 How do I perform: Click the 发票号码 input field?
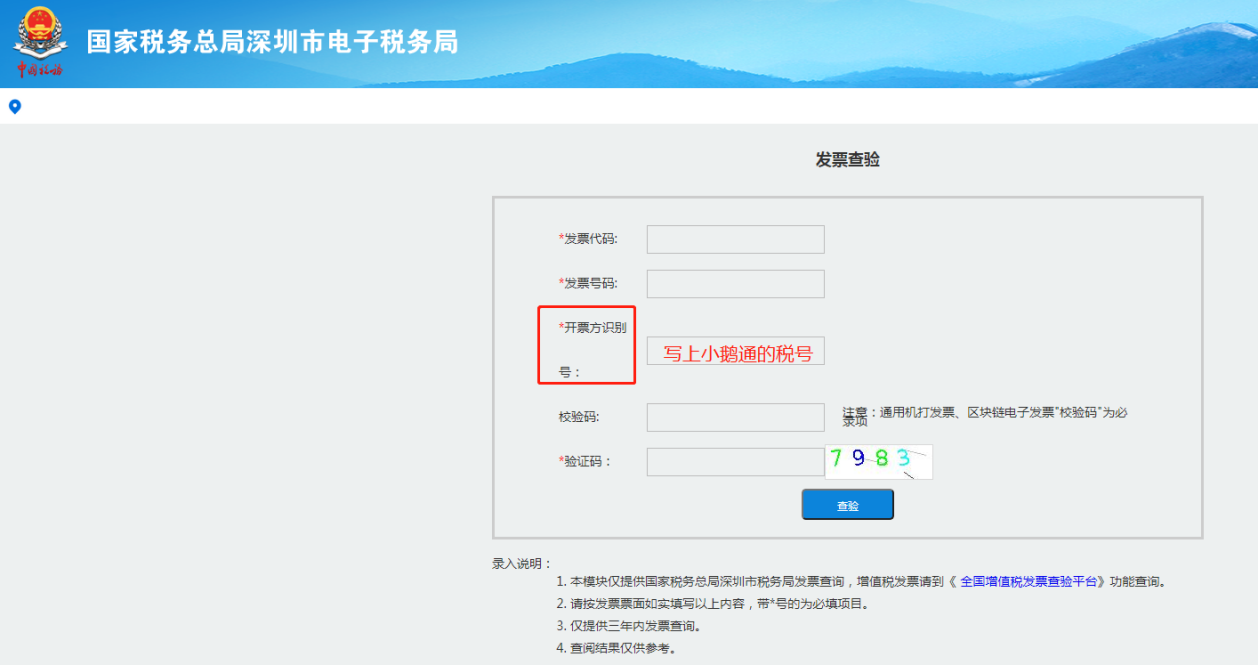tap(735, 284)
